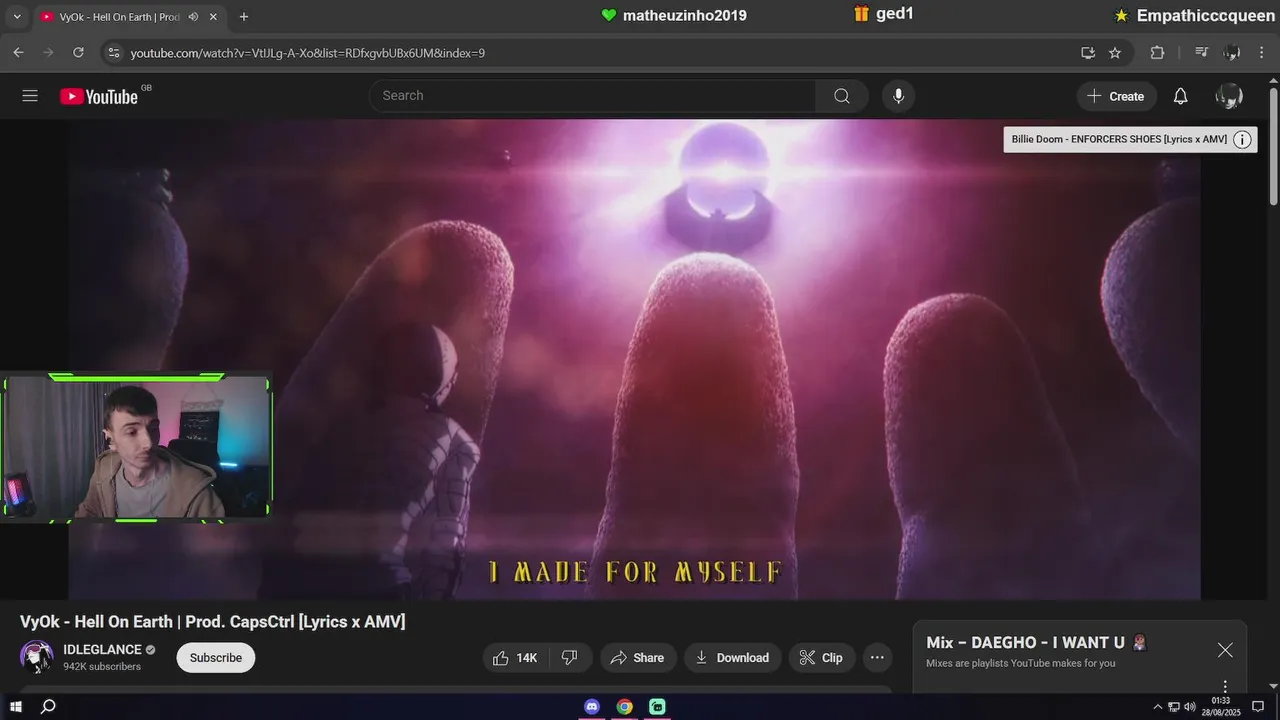Open IDLEGLANCE channel name link
This screenshot has width=1280, height=720.
(103, 650)
